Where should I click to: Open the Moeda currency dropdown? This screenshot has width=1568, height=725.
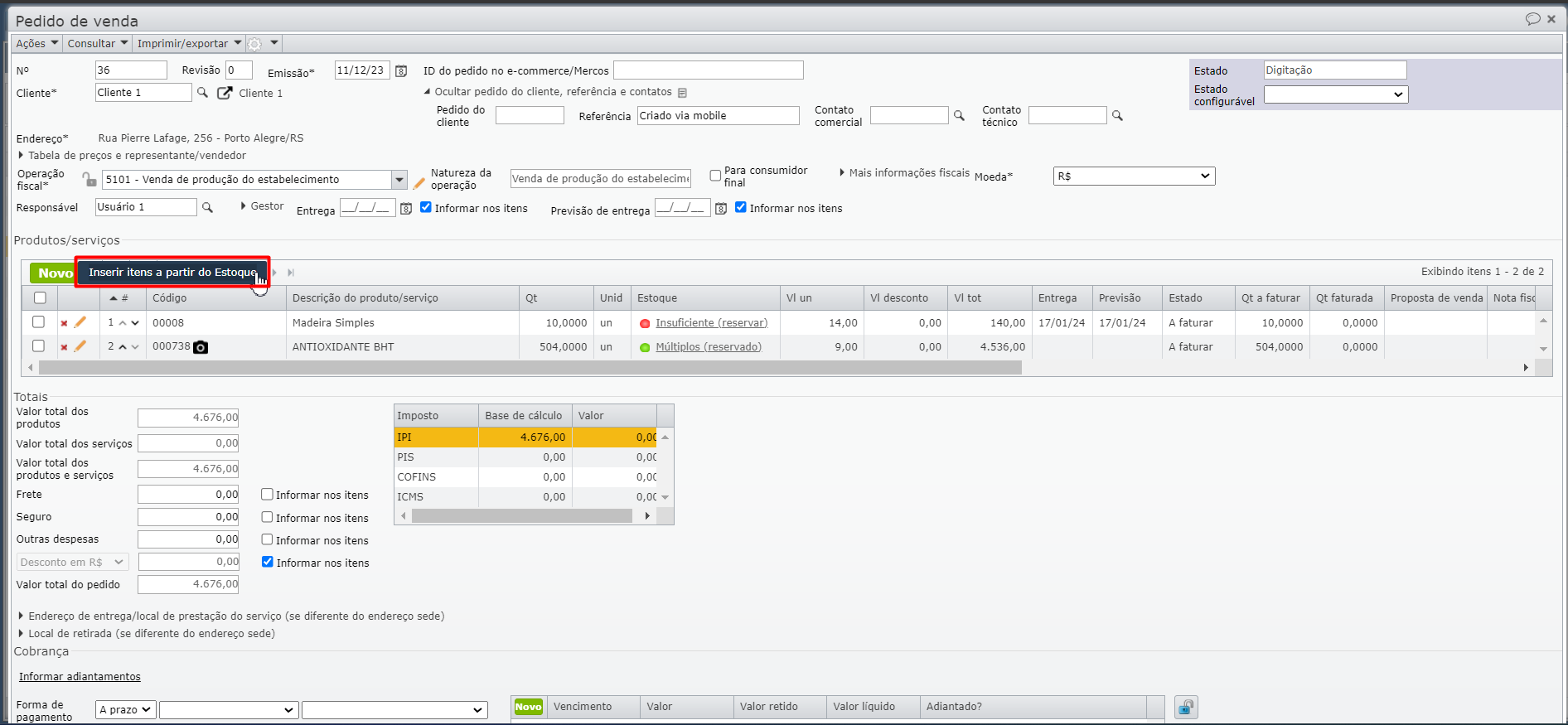(x=1134, y=176)
